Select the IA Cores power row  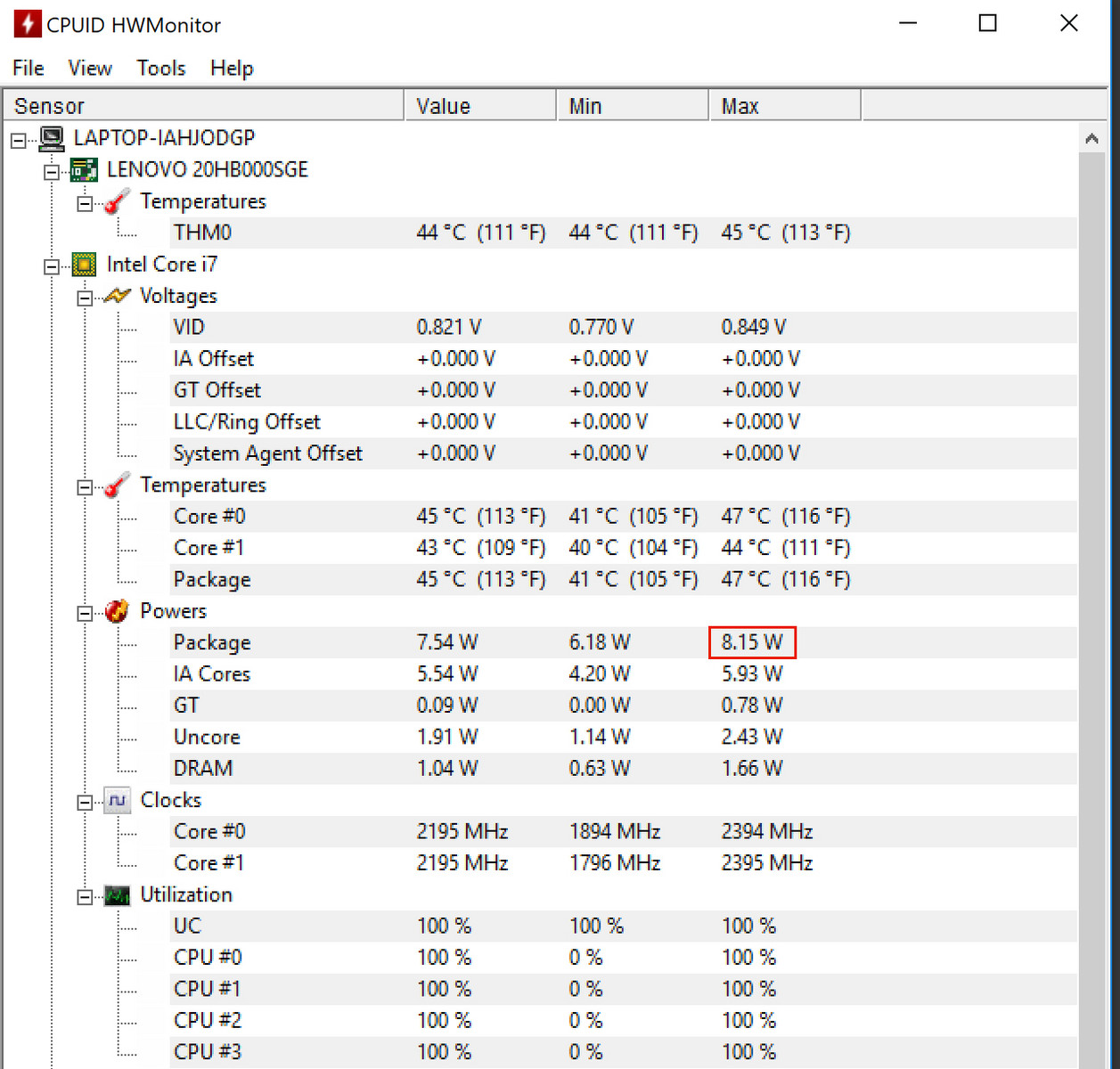624,674
